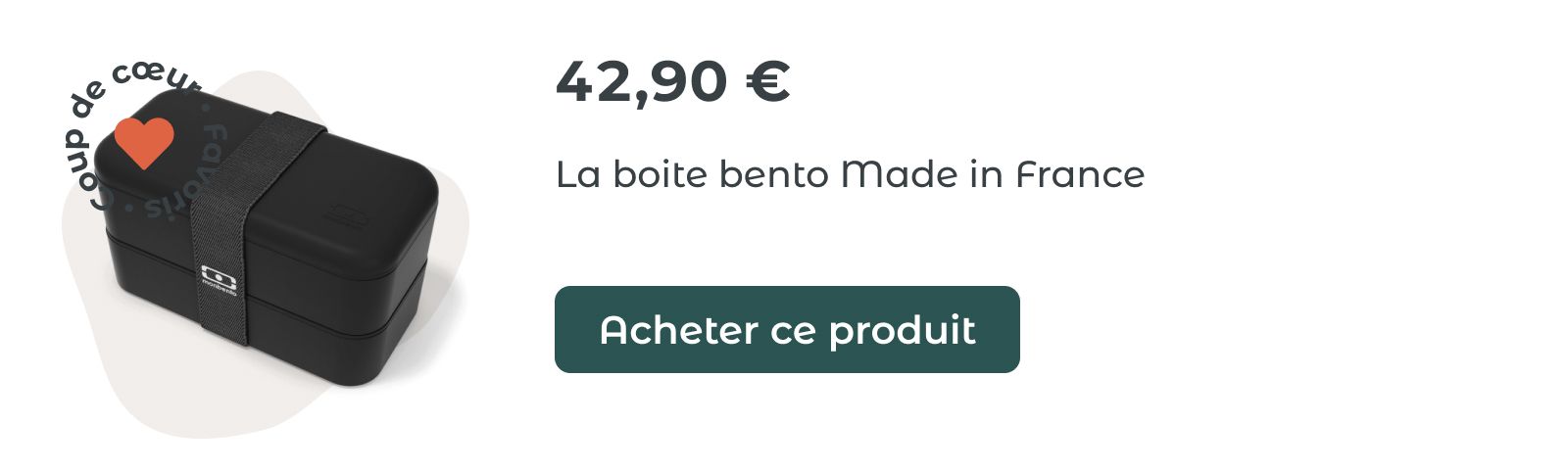Click the words "La boite bento"
Viewport: 1568px width, 472px height.
693,175
